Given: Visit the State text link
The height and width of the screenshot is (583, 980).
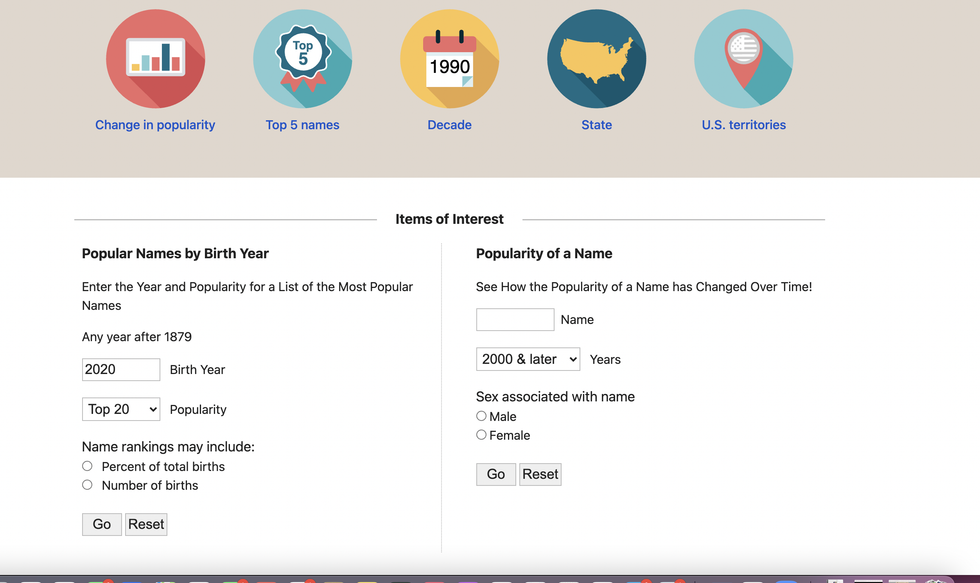Looking at the screenshot, I should [596, 125].
